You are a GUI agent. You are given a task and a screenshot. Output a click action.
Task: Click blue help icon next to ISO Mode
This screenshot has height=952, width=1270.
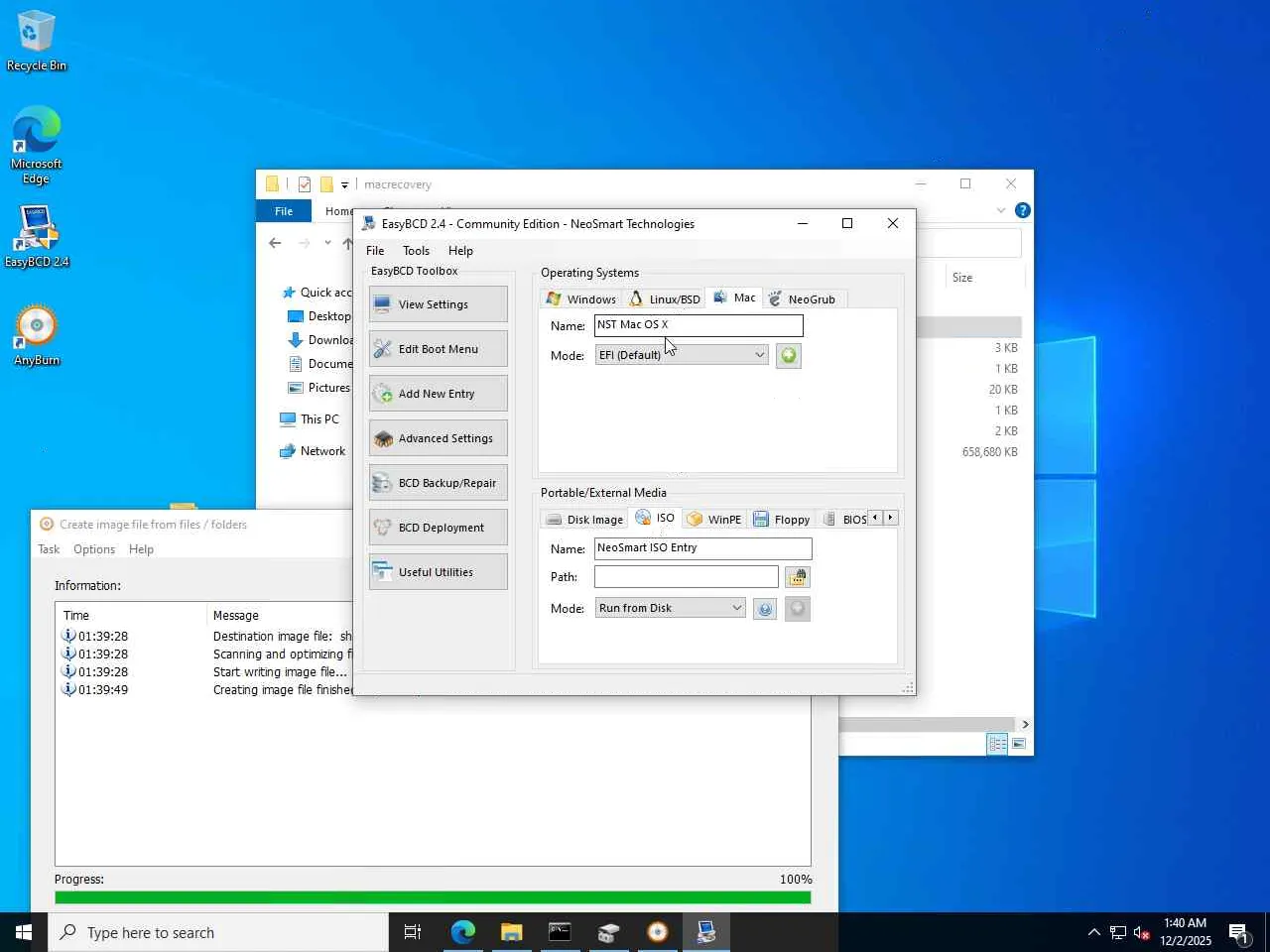coord(765,609)
